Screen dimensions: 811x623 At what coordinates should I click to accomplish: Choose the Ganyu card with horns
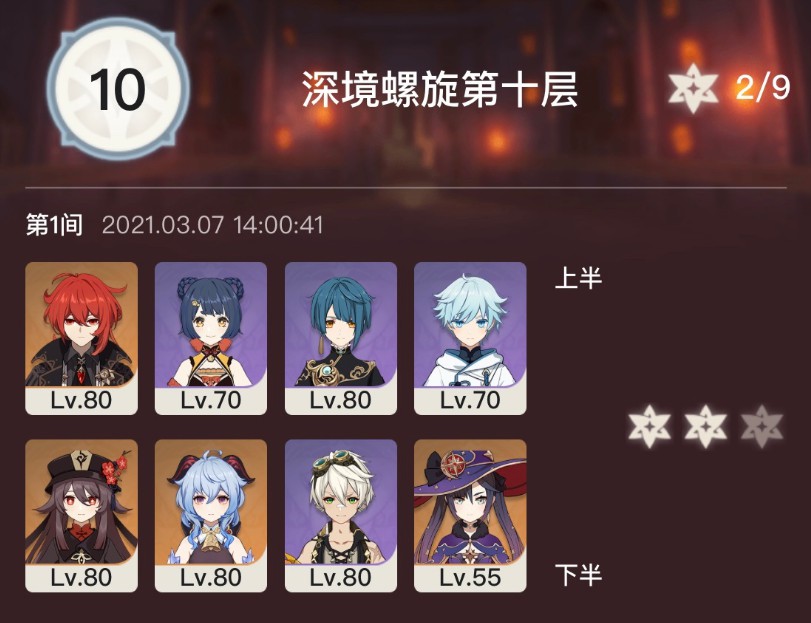(x=211, y=515)
